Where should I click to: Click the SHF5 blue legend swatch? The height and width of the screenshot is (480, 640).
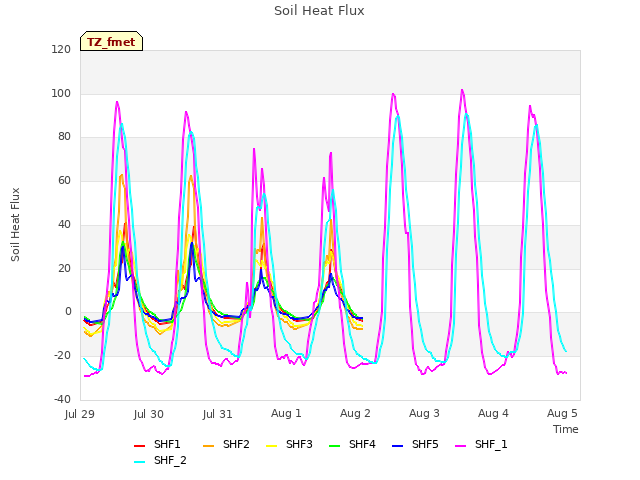pos(398,445)
